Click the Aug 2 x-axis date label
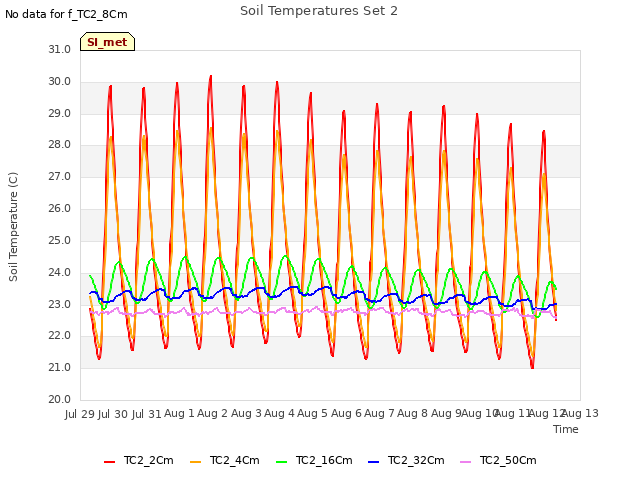The width and height of the screenshot is (640, 480). point(212,414)
